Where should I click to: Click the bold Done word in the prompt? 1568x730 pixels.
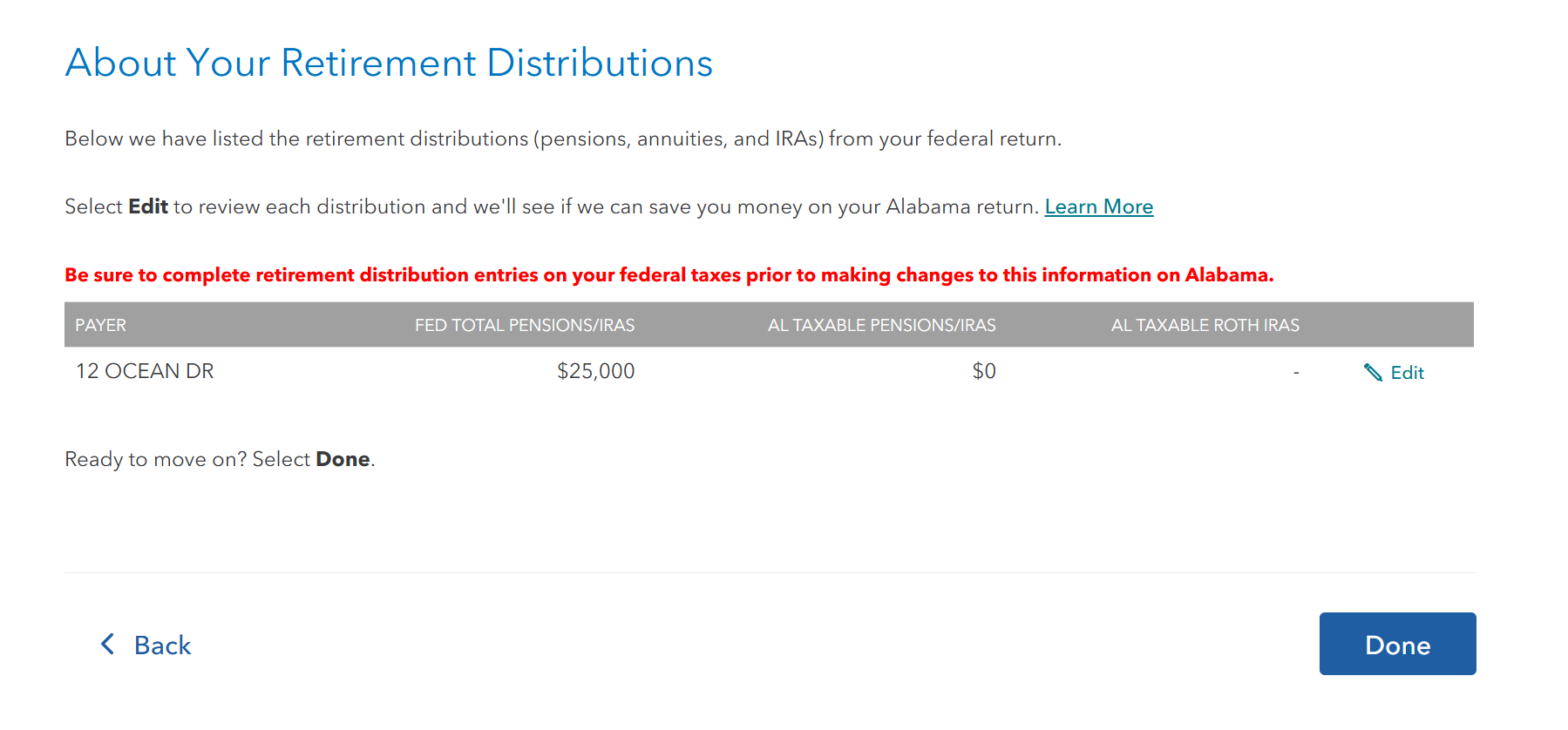(343, 459)
